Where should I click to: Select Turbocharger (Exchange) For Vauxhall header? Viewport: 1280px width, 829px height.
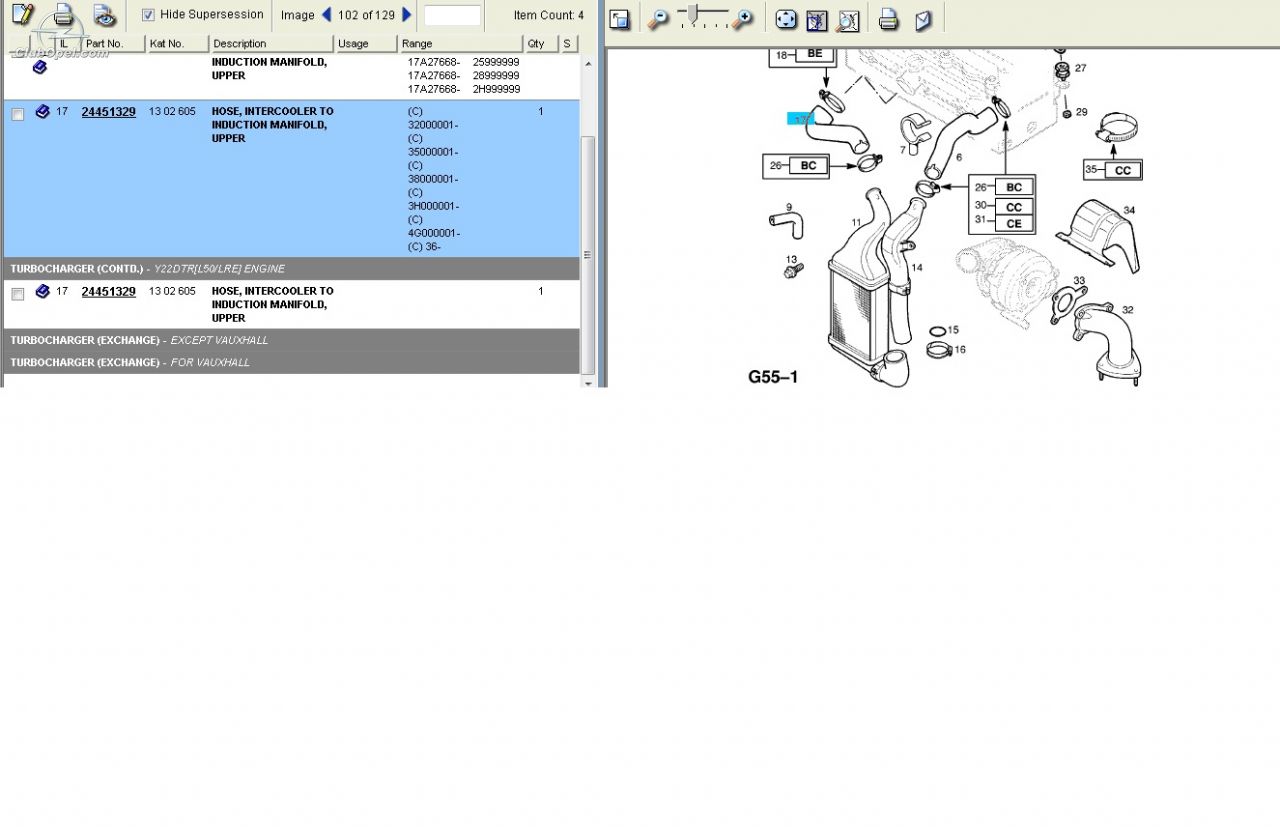tap(291, 362)
